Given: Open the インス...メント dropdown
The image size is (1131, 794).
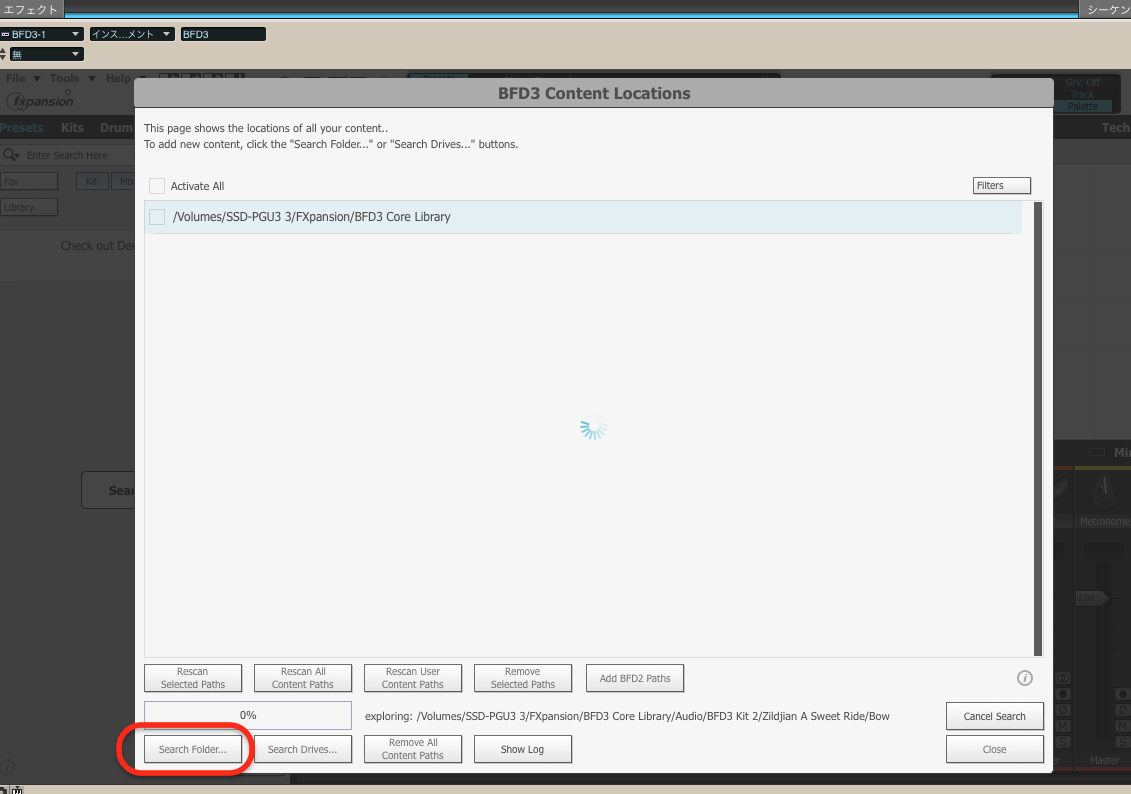Looking at the screenshot, I should click(x=132, y=34).
